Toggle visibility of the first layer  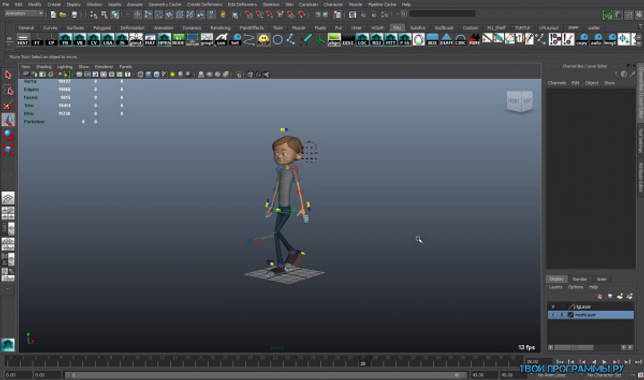[553, 307]
